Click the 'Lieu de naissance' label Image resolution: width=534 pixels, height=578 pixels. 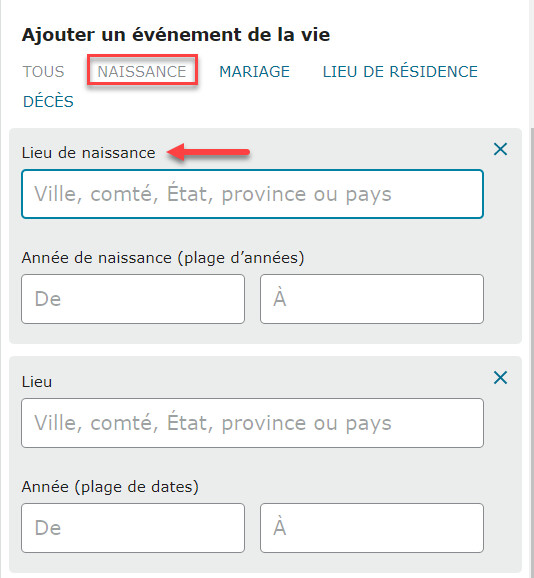[x=88, y=153]
